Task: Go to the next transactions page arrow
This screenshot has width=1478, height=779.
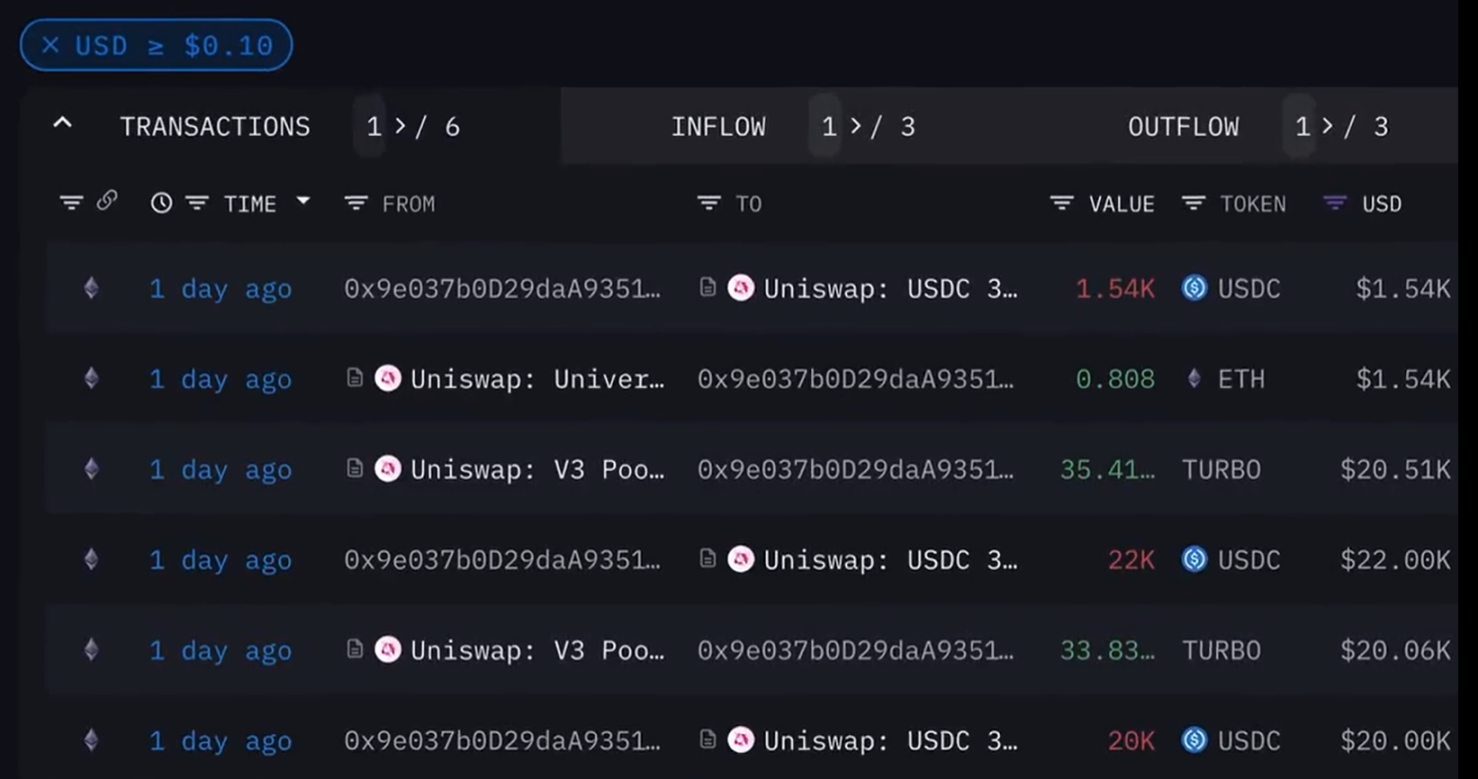Action: (400, 126)
